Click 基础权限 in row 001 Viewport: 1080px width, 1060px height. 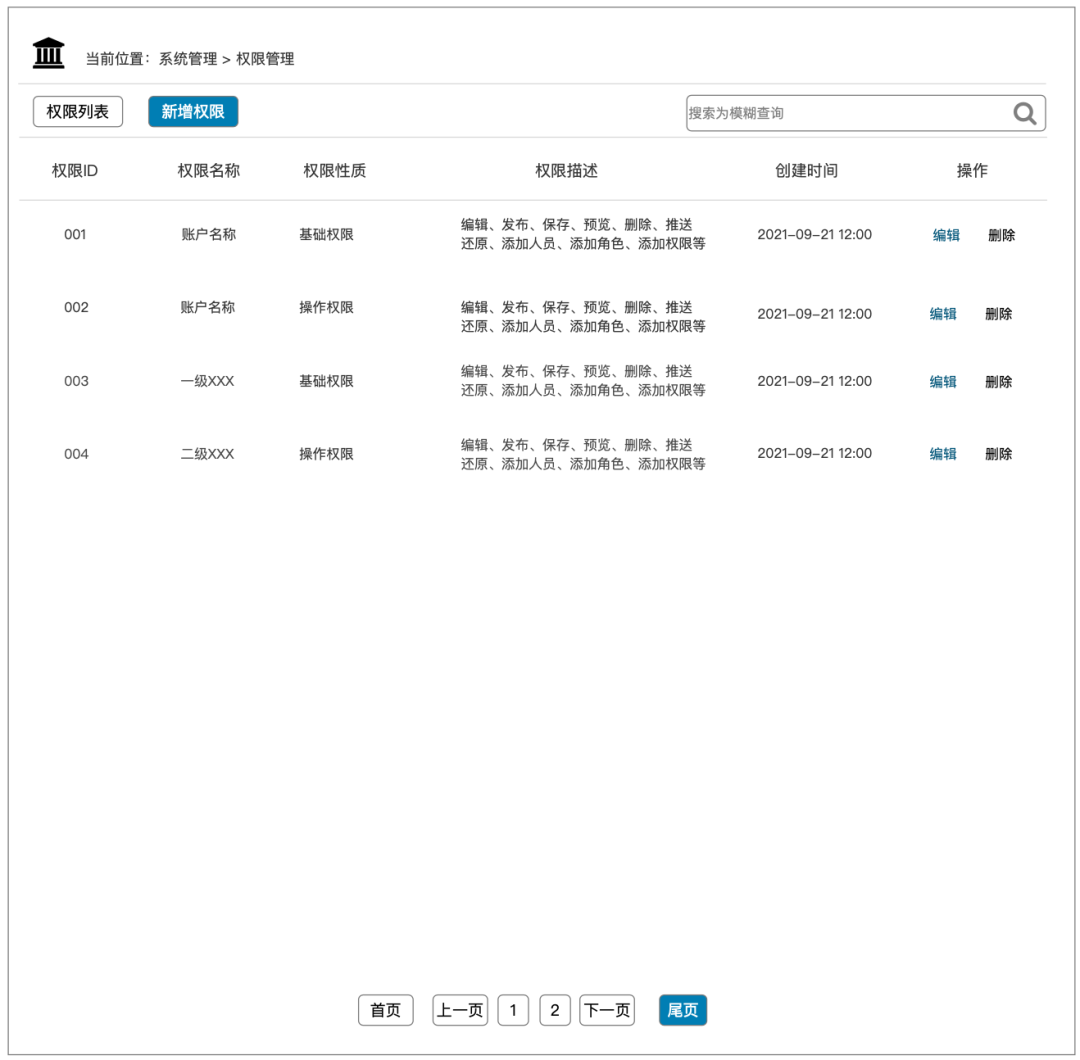326,235
